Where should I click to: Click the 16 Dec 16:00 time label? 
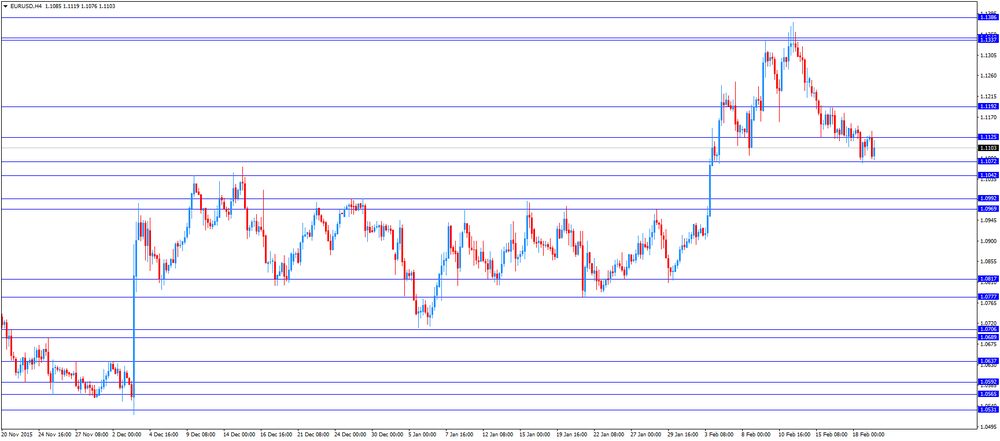point(278,434)
